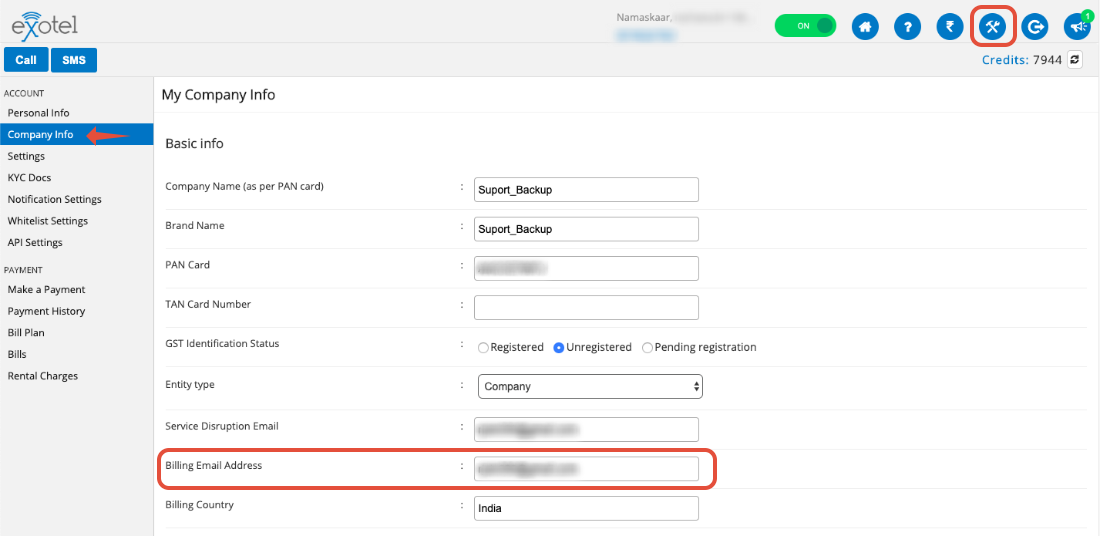1100x536 pixels.
Task: Click the Company Name input field
Action: pos(586,189)
